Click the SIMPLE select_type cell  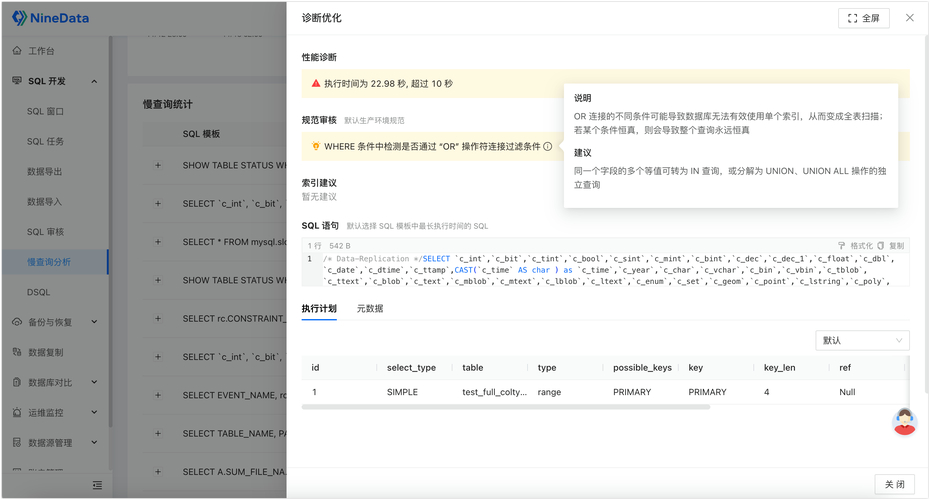402,392
